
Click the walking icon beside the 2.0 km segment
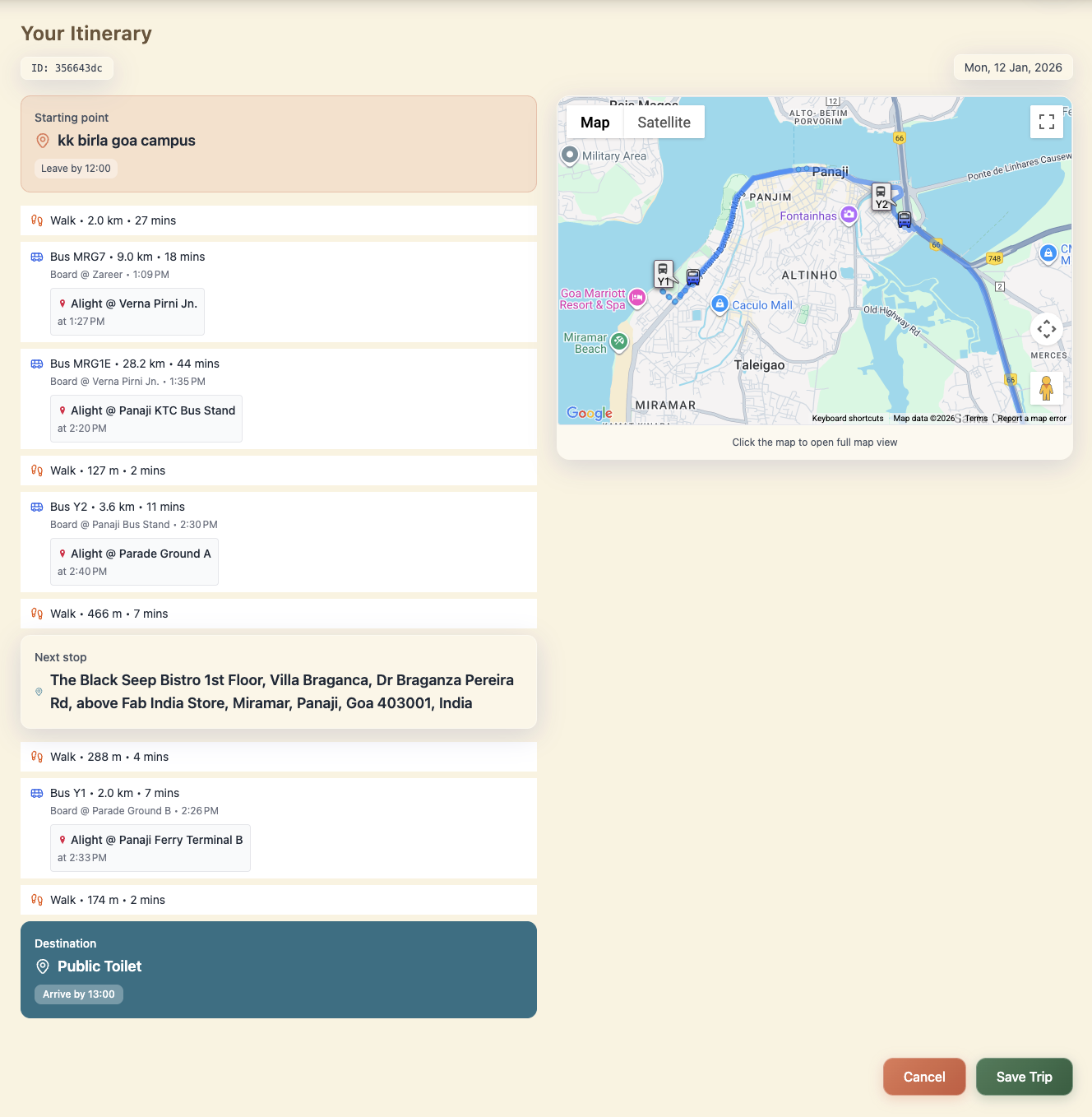point(36,220)
